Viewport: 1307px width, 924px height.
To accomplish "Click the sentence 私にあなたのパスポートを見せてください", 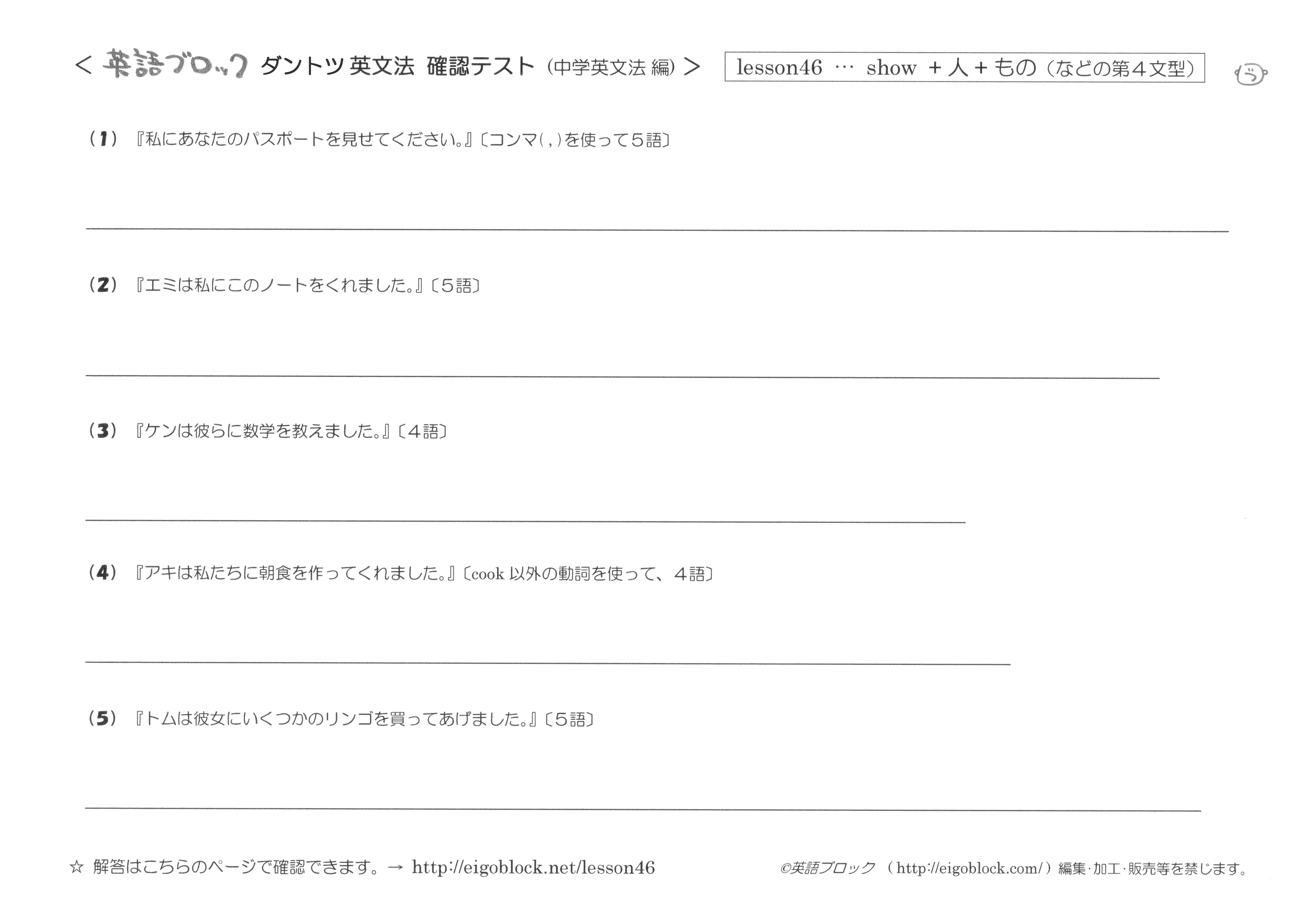I will [305, 140].
